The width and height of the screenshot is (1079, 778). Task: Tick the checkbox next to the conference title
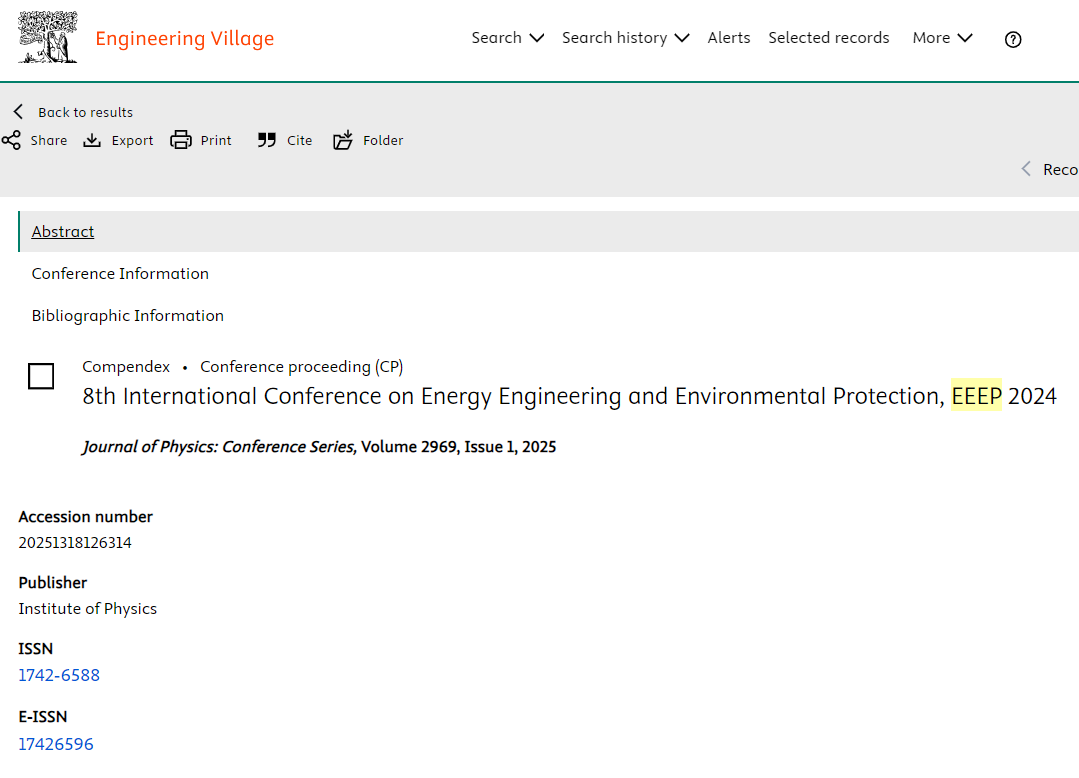(x=41, y=376)
